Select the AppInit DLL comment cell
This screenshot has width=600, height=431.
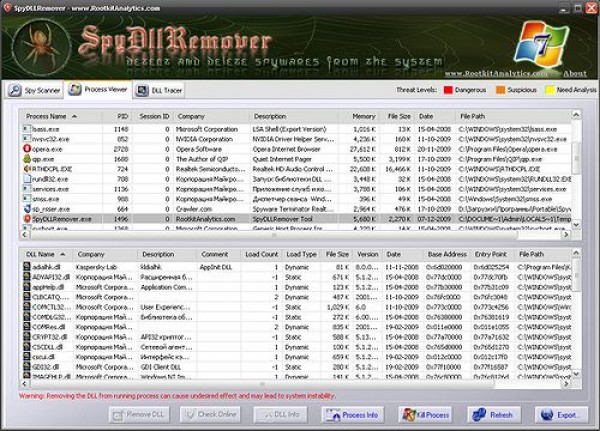point(219,267)
